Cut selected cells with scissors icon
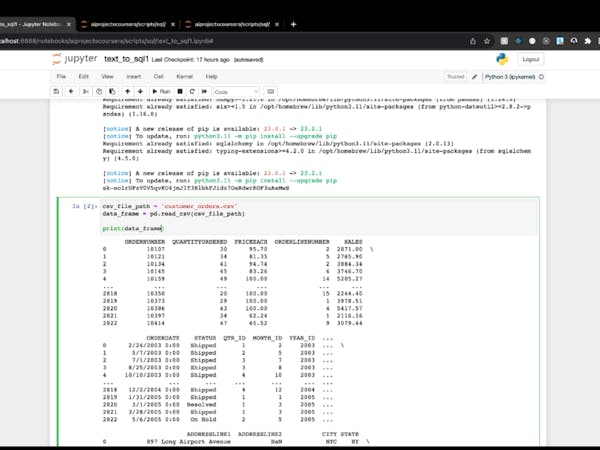The image size is (600, 450). coord(86,91)
